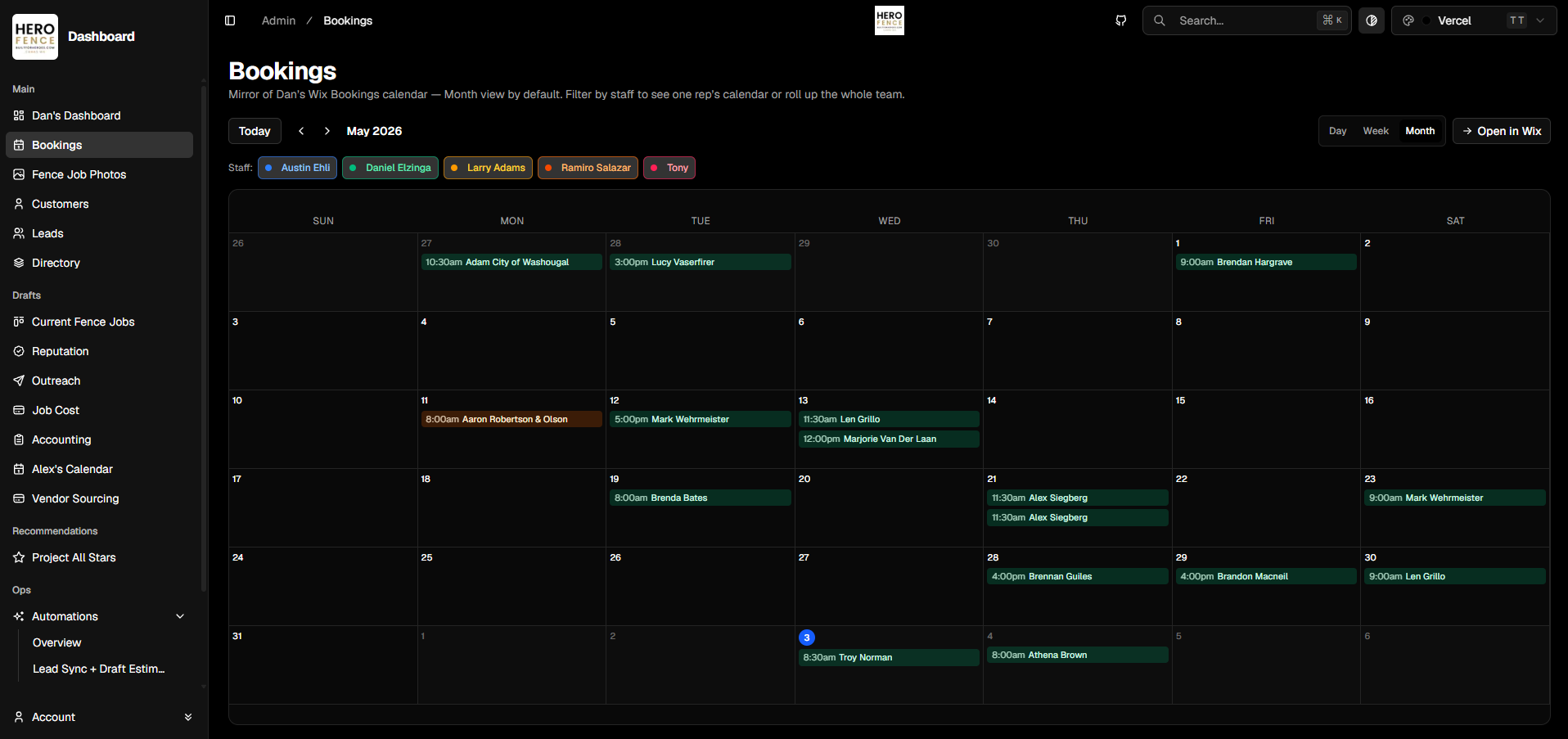Toggle the sidebar panel icon

230,20
